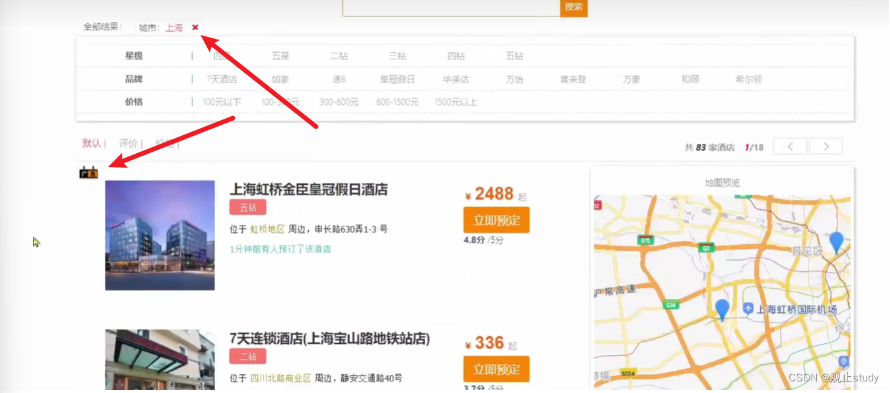Filter by 五星 star level

(280, 56)
